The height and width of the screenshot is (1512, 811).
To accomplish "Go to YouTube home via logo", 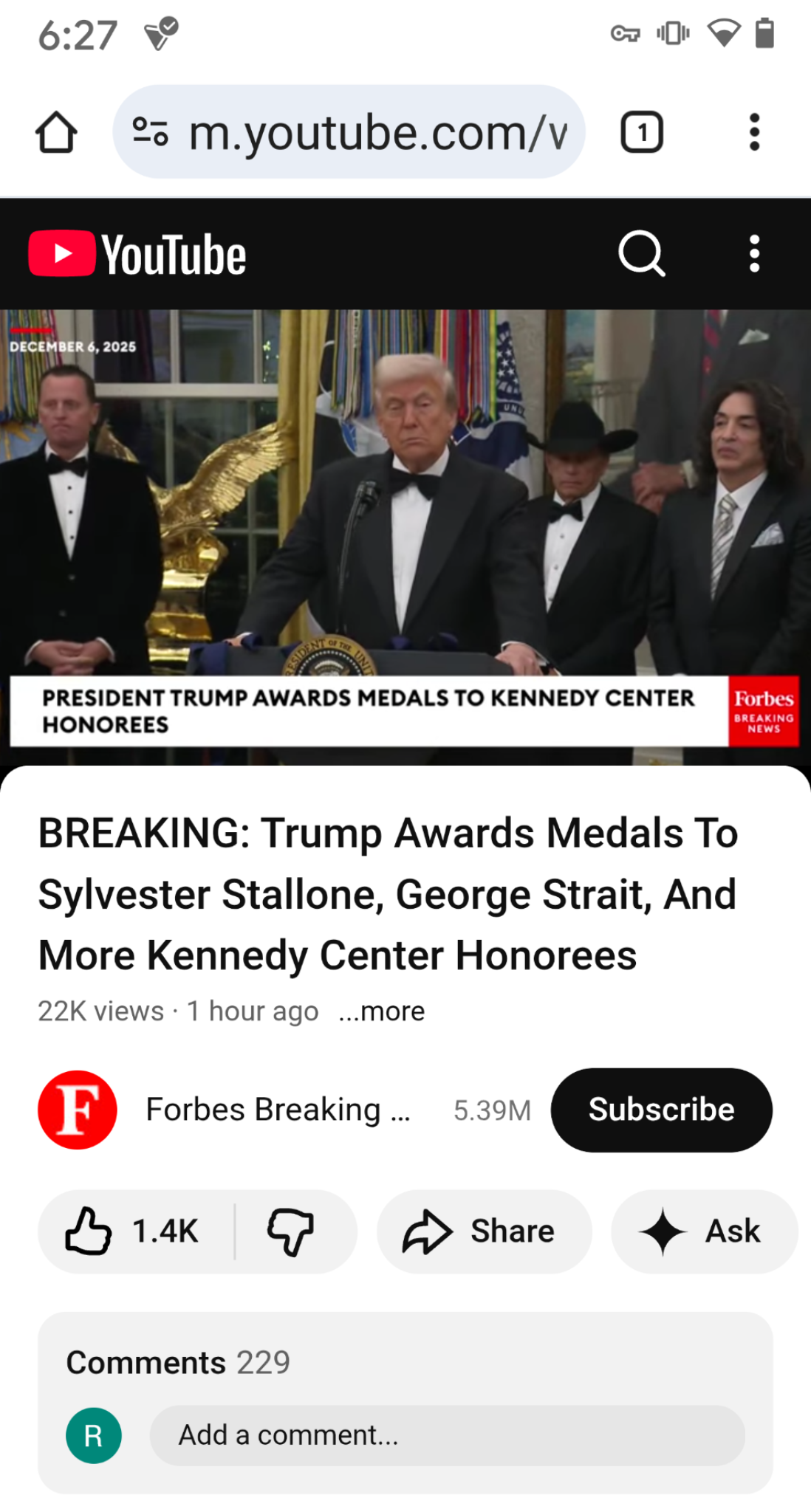I will click(137, 254).
